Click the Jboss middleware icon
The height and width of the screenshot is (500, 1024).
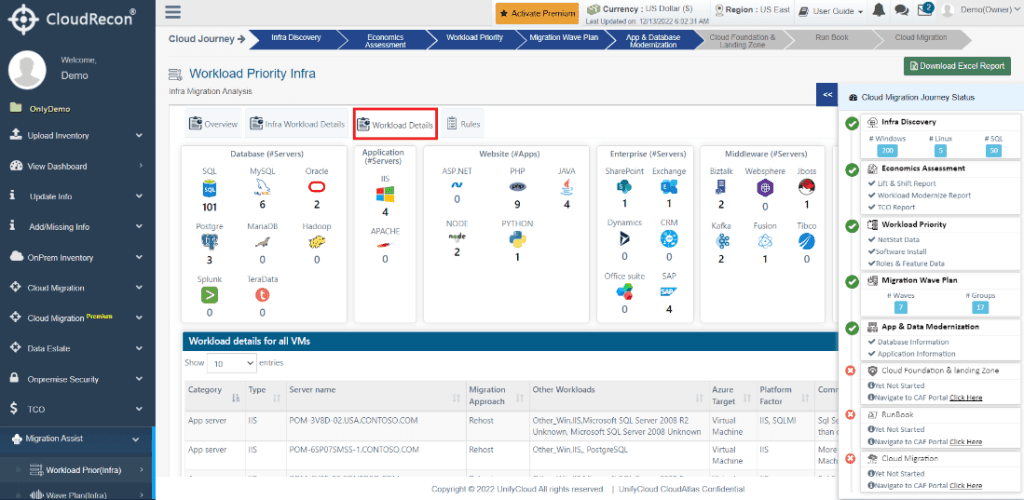point(807,188)
